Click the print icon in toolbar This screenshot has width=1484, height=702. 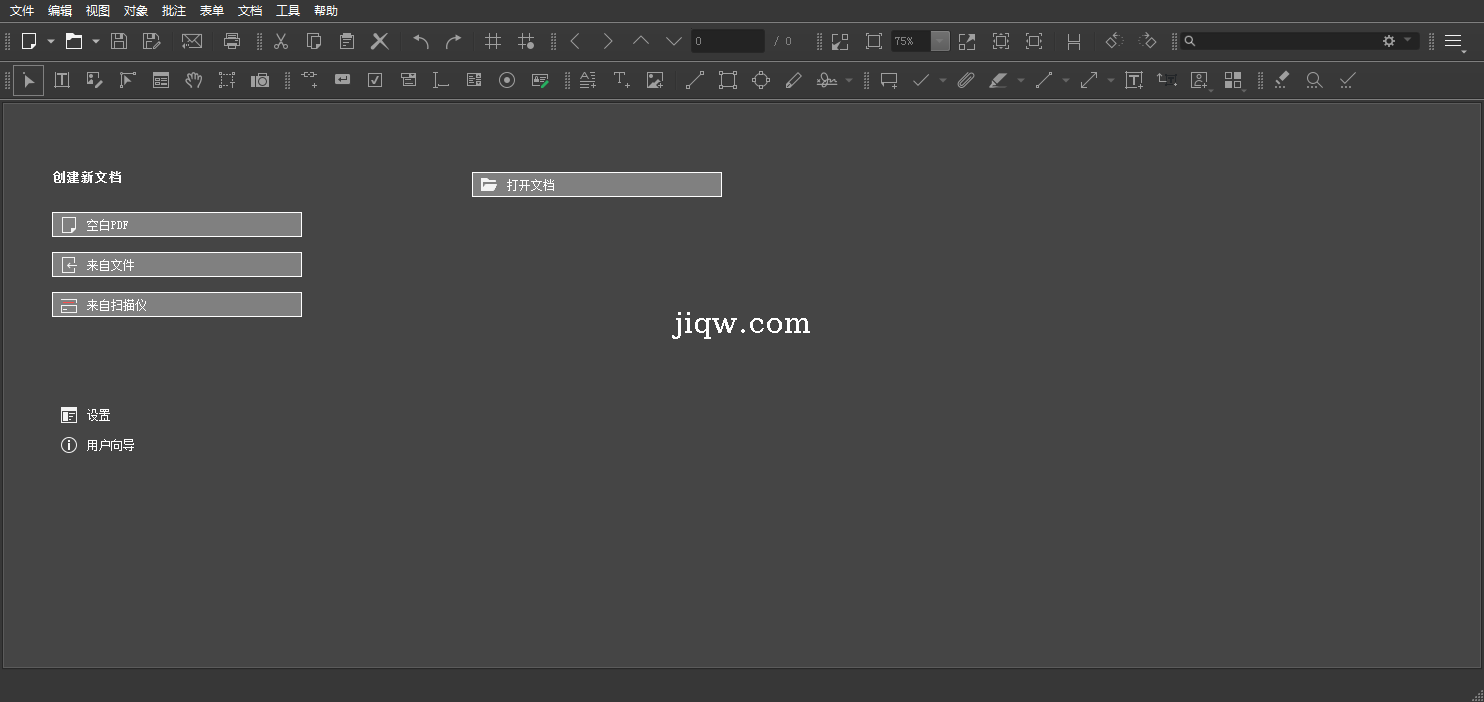[232, 41]
